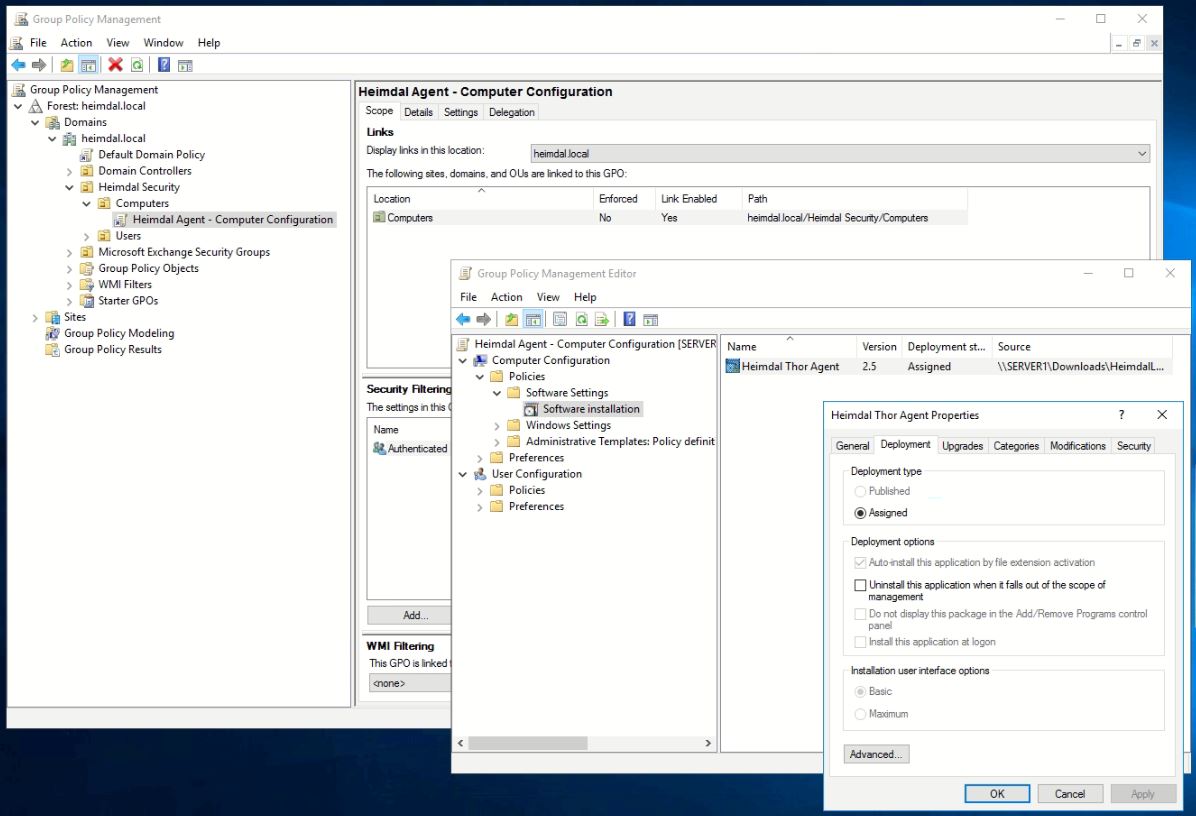This screenshot has height=816, width=1196.
Task: Click Cancel in Heimdal Thor Agent Properties
Action: (1069, 794)
